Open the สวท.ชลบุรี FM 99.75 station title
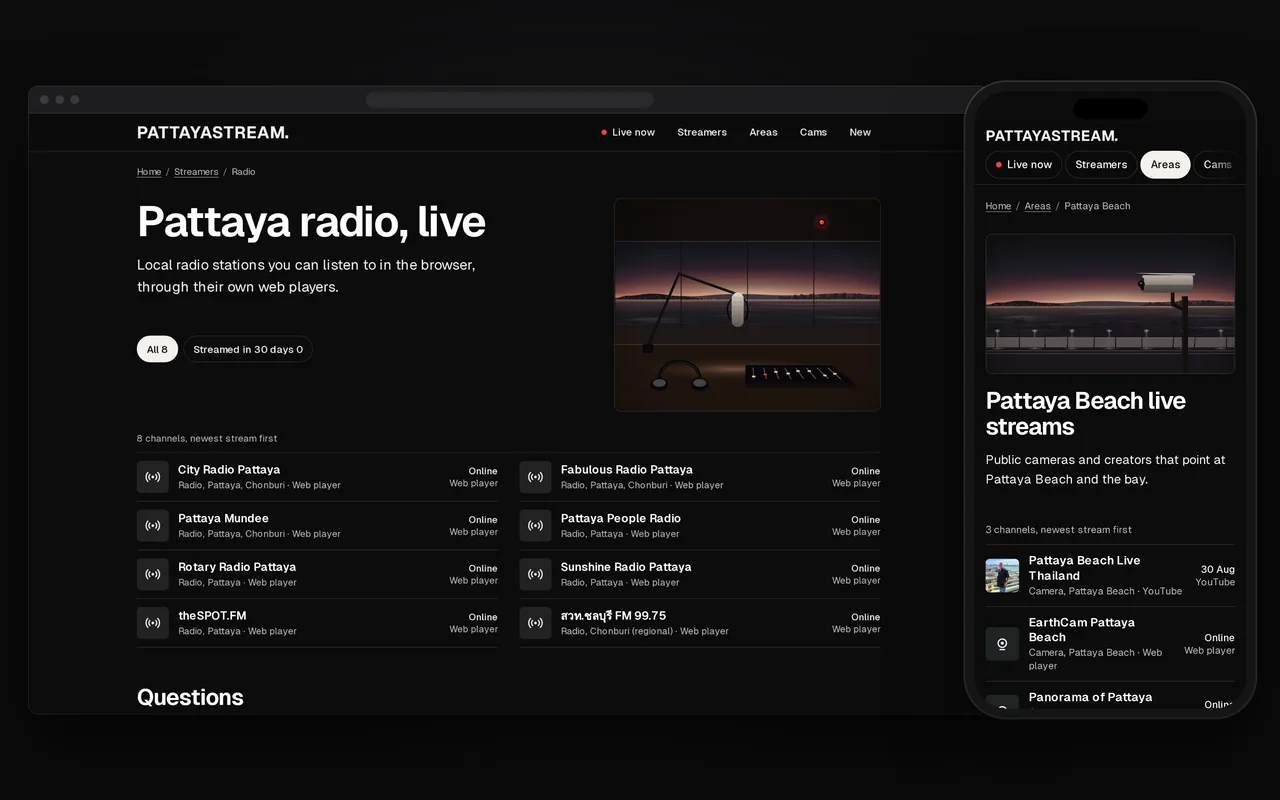 coord(613,616)
